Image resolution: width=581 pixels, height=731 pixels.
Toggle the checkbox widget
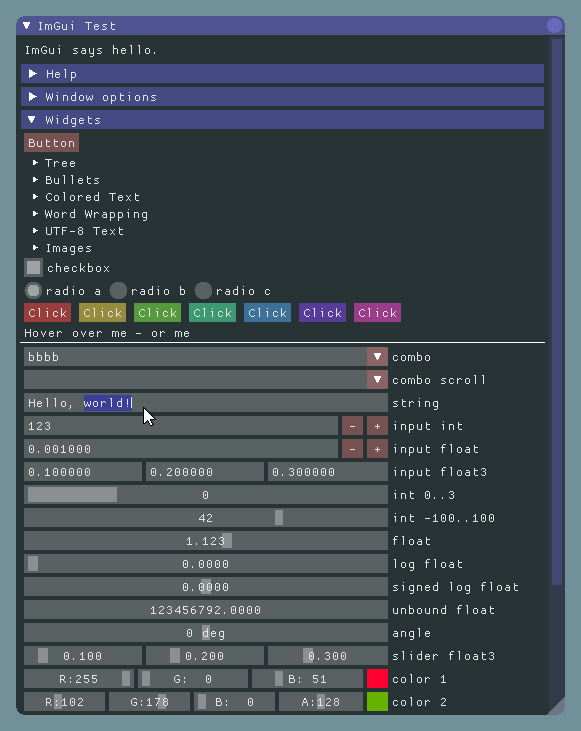(x=33, y=268)
